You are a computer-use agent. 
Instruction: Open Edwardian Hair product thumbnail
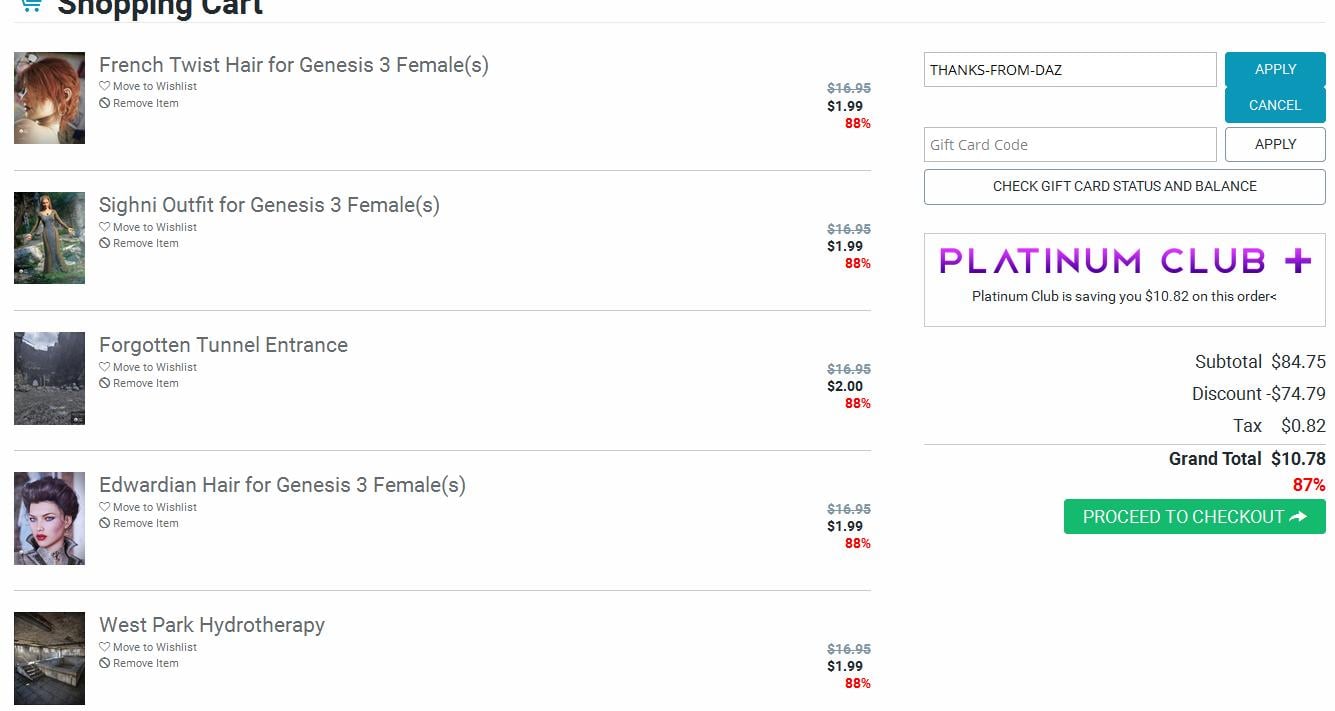[x=49, y=518]
